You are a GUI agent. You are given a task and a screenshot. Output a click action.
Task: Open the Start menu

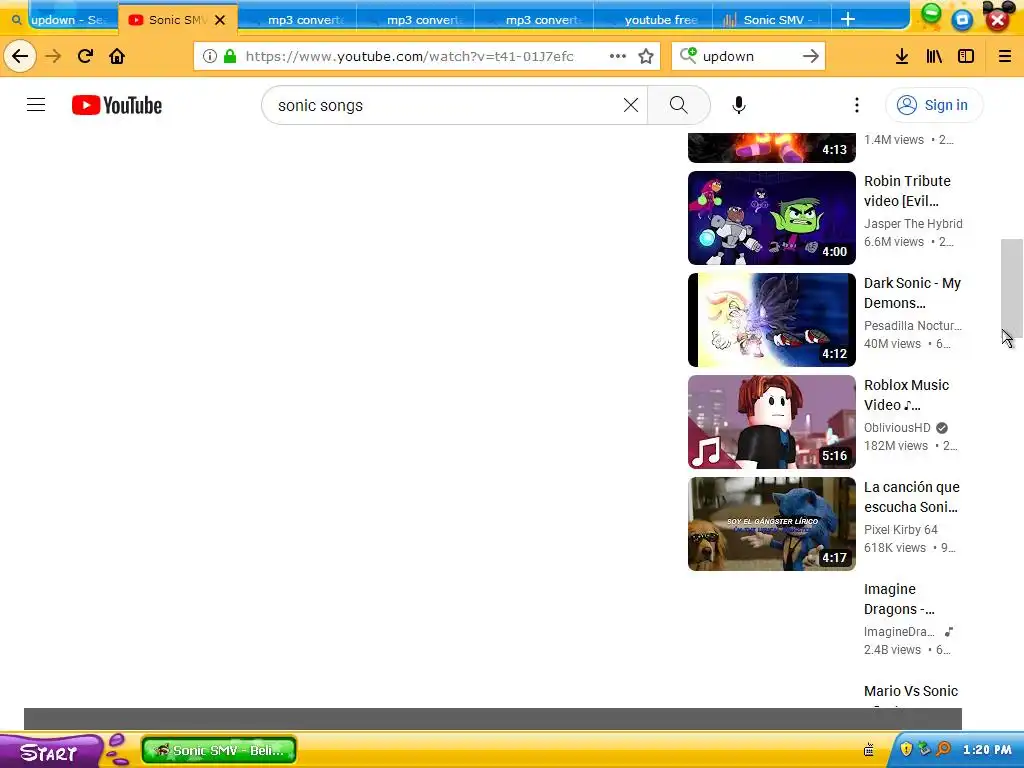pos(50,752)
